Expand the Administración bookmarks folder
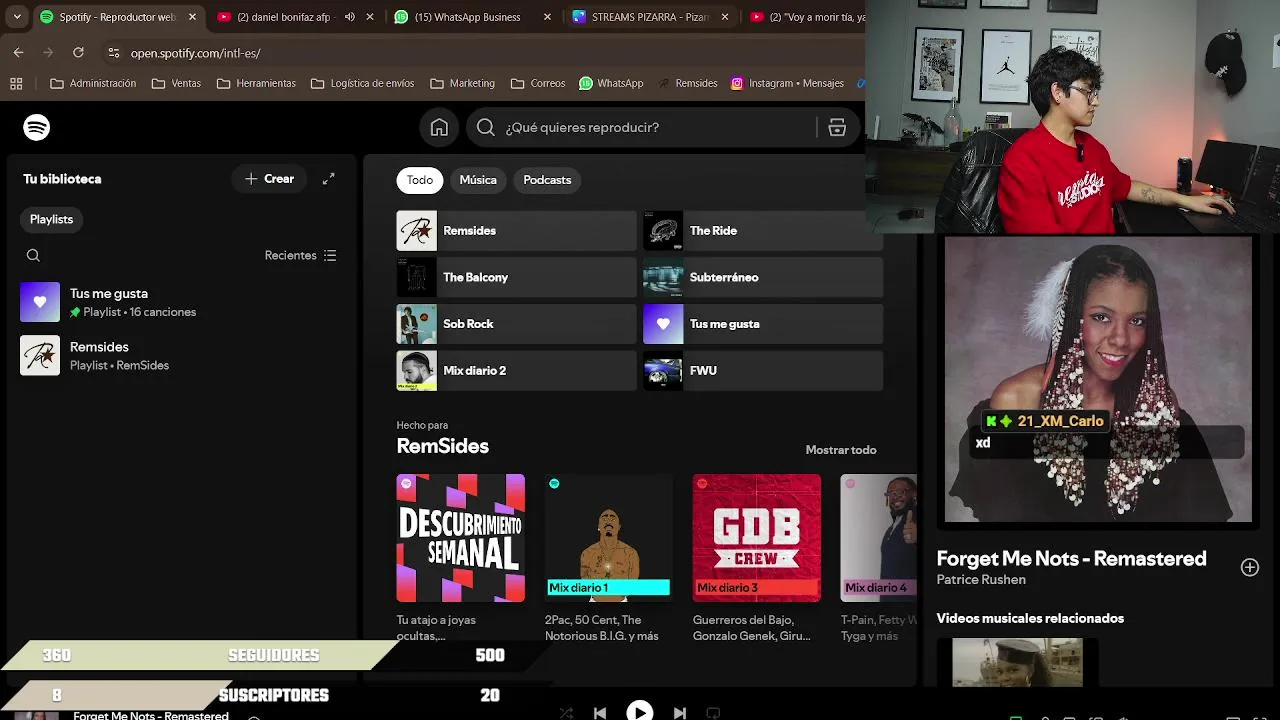The width and height of the screenshot is (1280, 720). pos(93,83)
